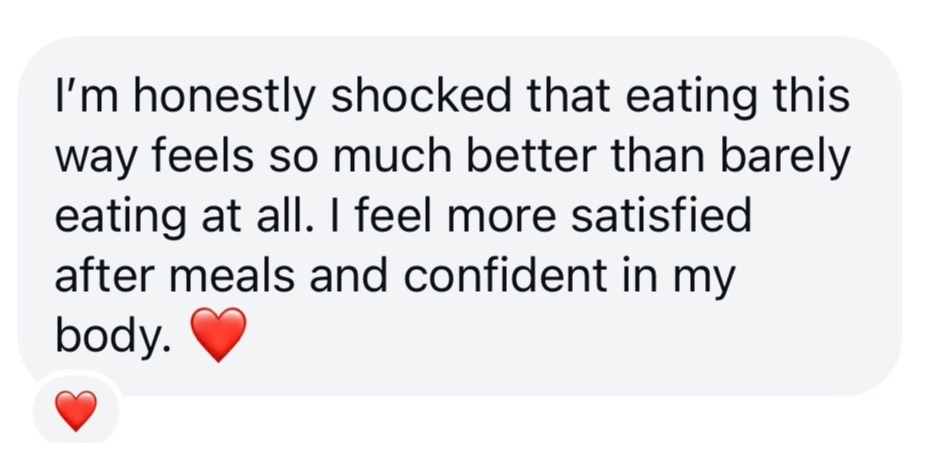Tap the word "body." on the last line
The width and height of the screenshot is (935, 457).
coord(114,336)
